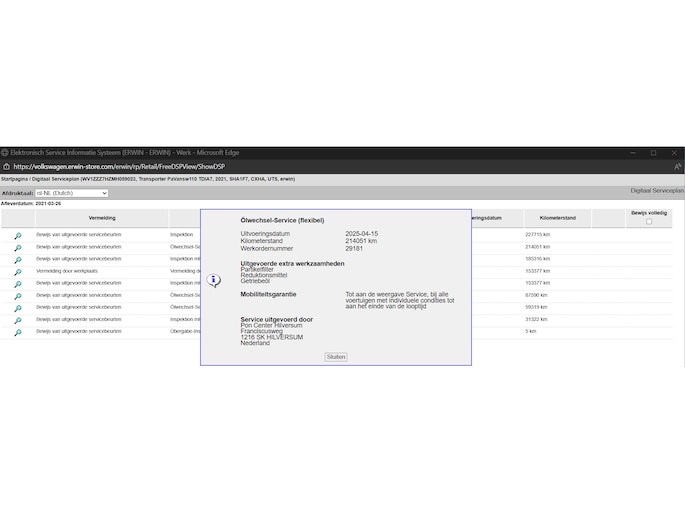Close the dialog with the Sluiten button
Viewport: 685px width, 514px height.
(x=336, y=357)
